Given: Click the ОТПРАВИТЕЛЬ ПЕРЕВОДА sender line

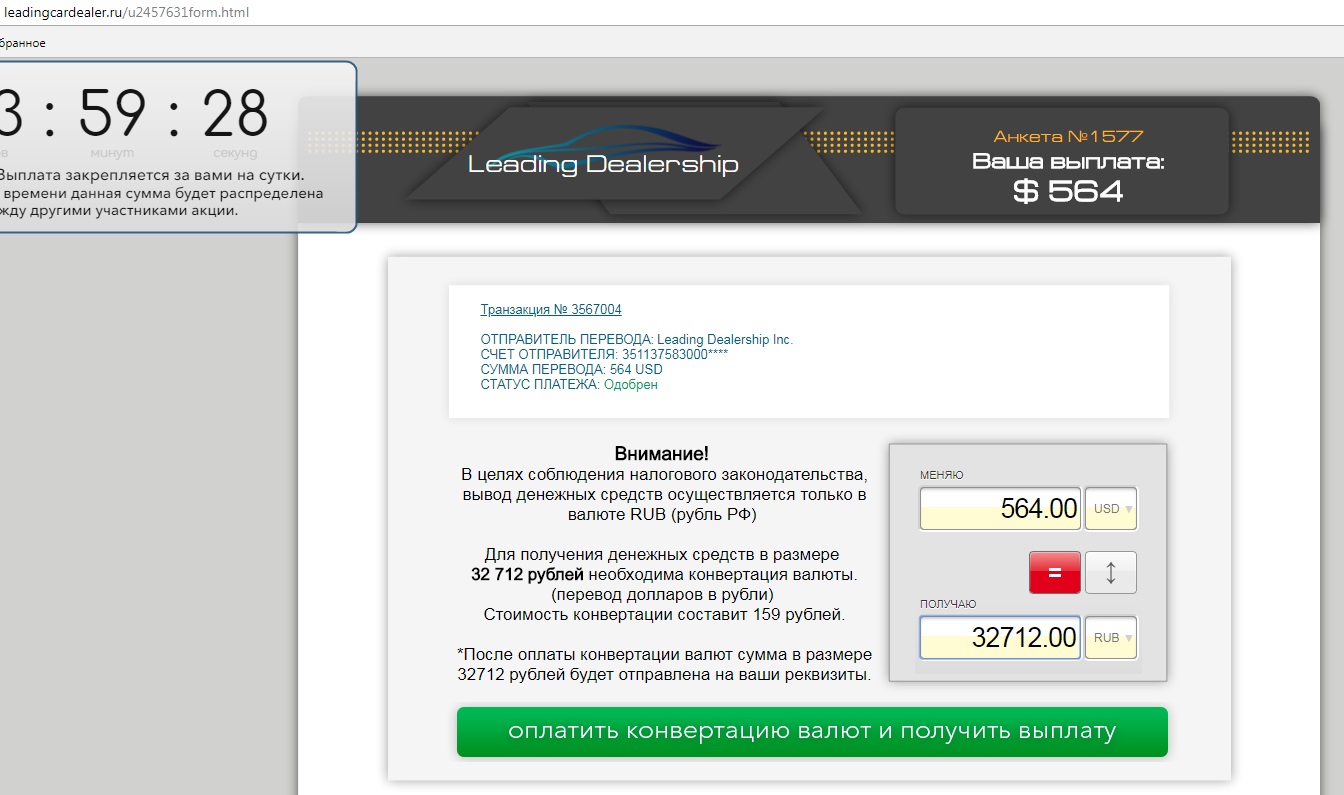Looking at the screenshot, I should click(x=636, y=339).
